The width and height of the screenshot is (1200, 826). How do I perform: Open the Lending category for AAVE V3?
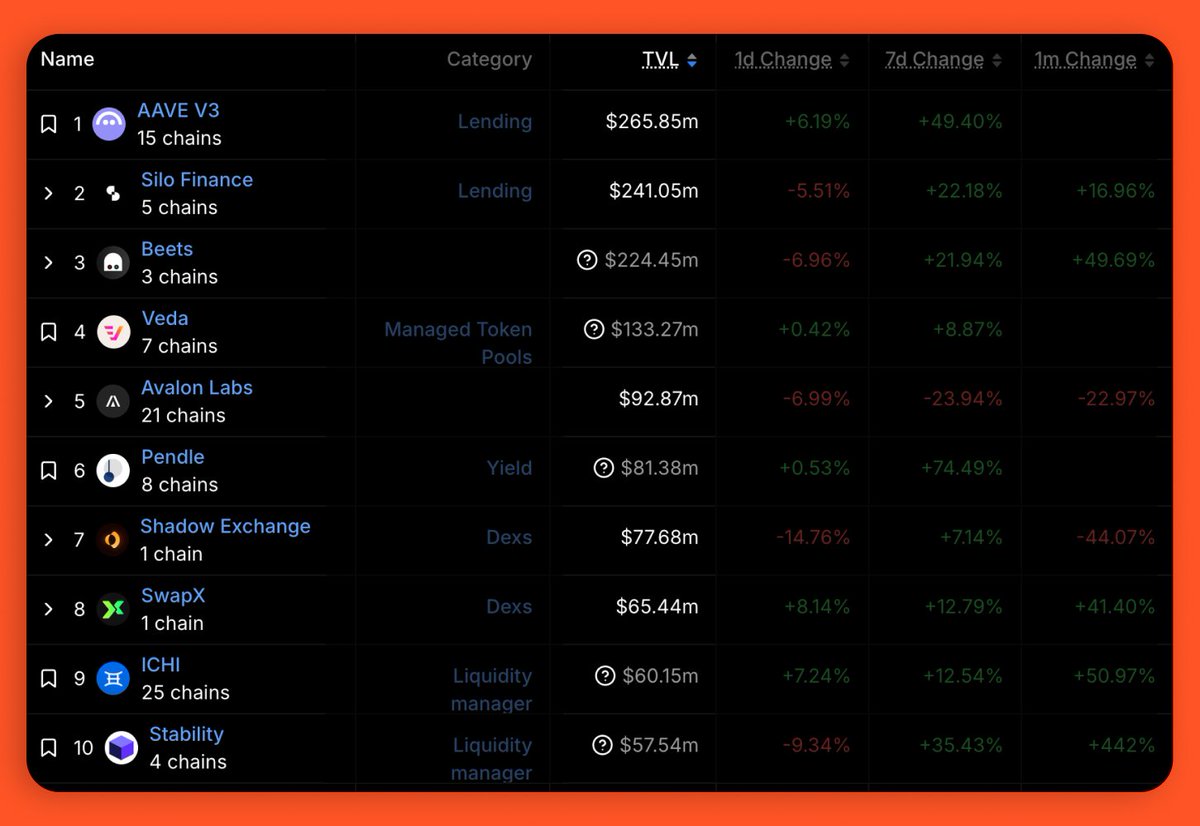495,122
